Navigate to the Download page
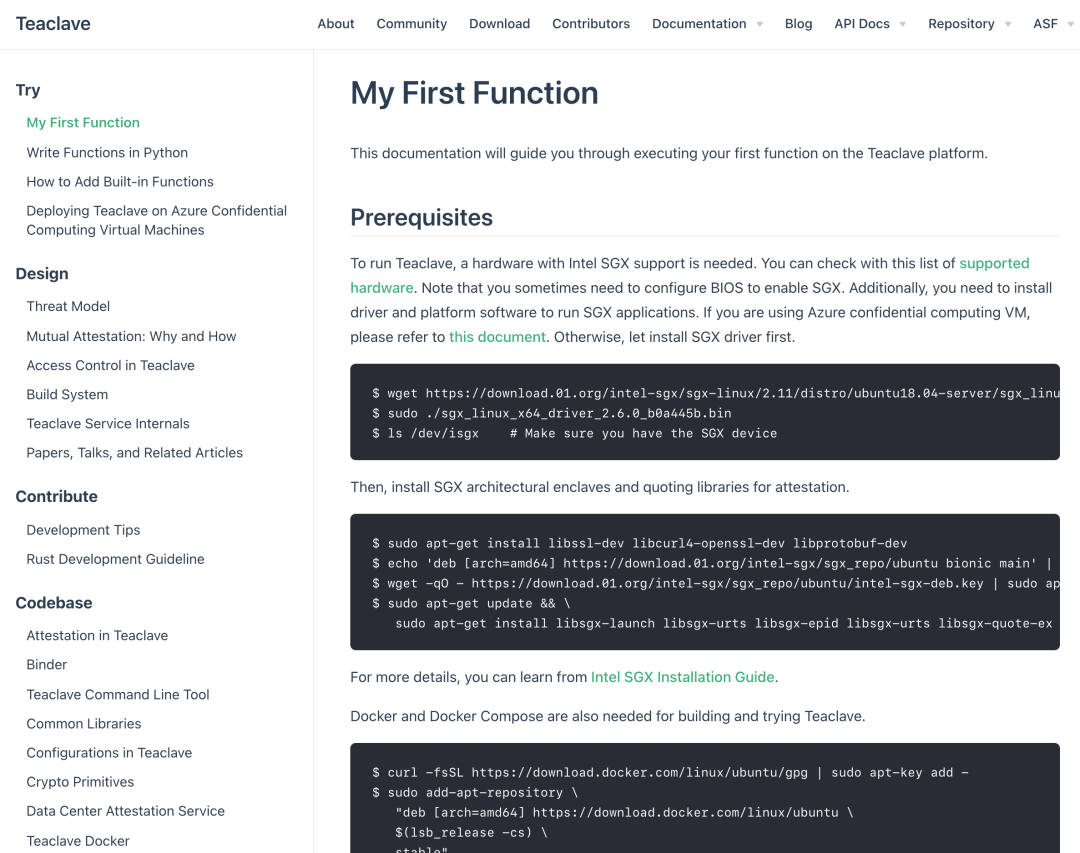 [x=499, y=24]
